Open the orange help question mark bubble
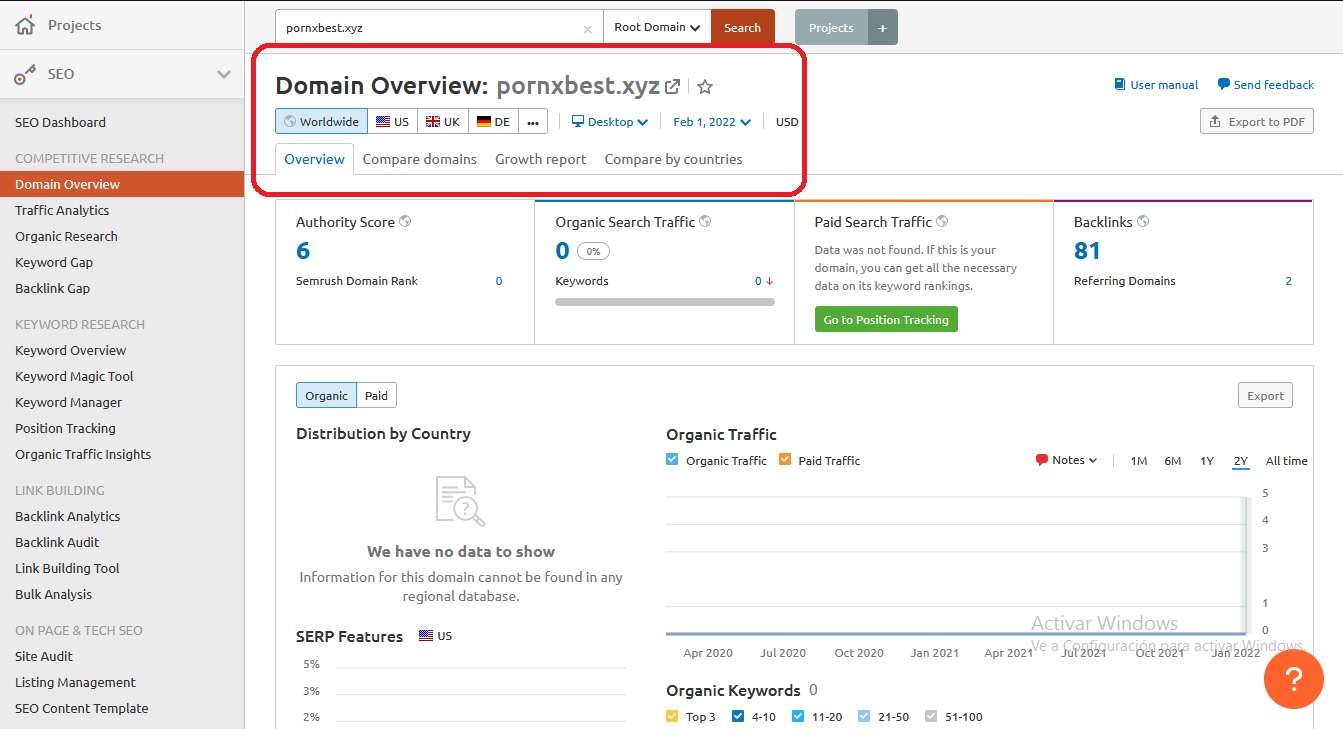The height and width of the screenshot is (729, 1343). pyautogui.click(x=1294, y=680)
